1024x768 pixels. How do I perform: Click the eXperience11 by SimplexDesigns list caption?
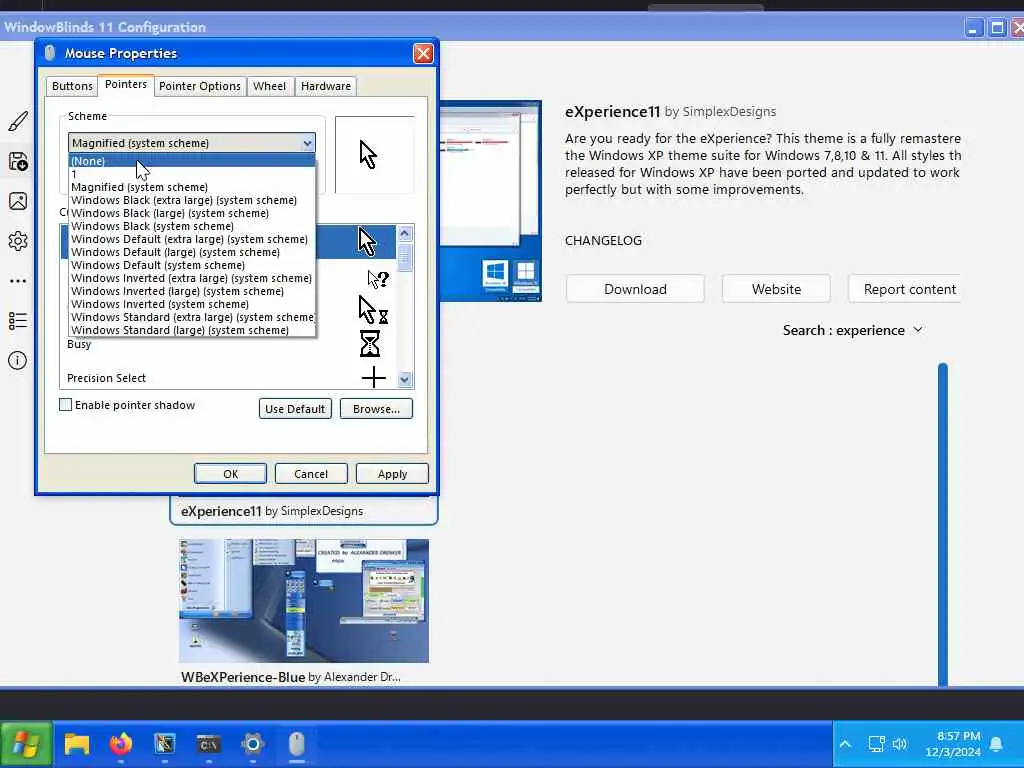click(272, 511)
